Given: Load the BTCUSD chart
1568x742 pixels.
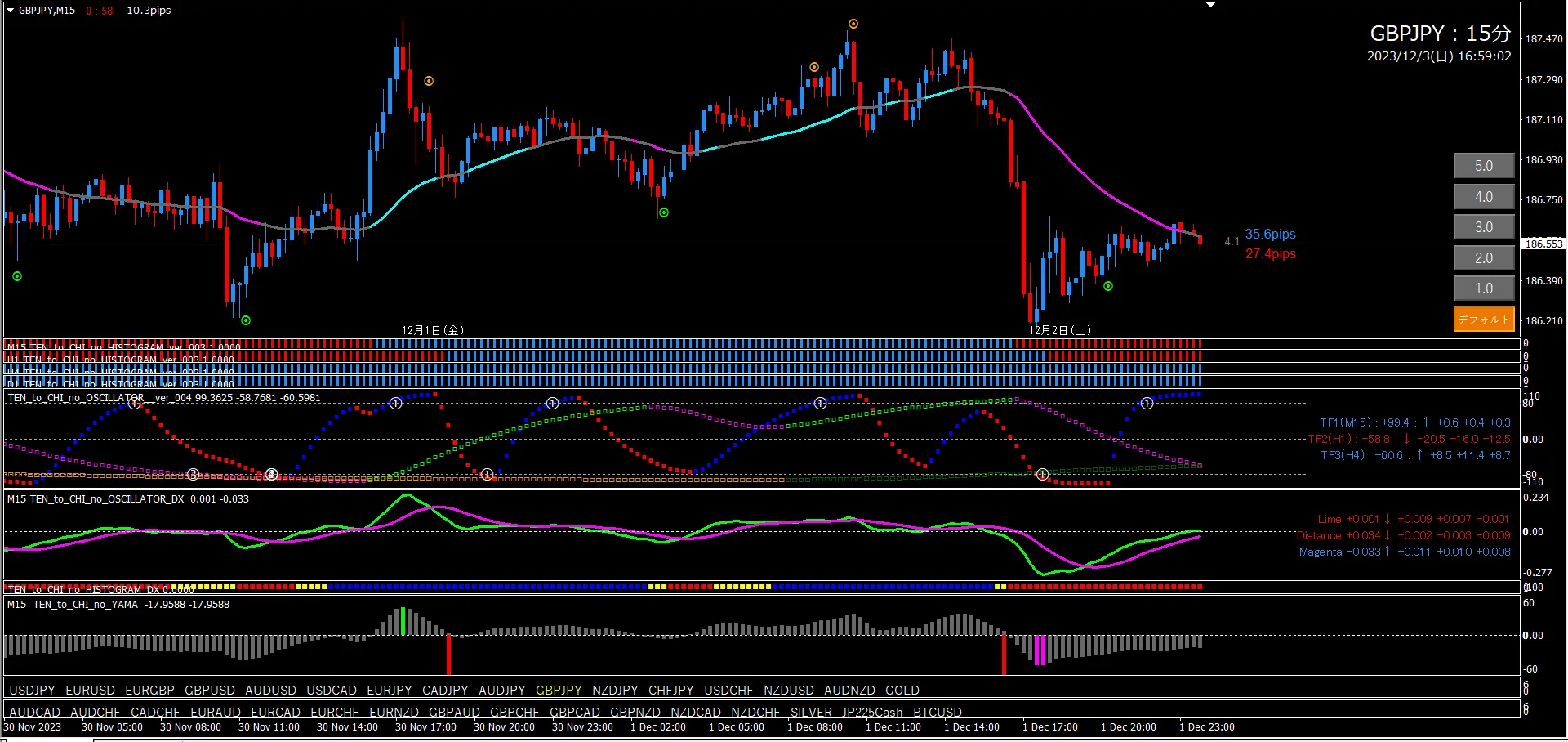Looking at the screenshot, I should point(938,713).
